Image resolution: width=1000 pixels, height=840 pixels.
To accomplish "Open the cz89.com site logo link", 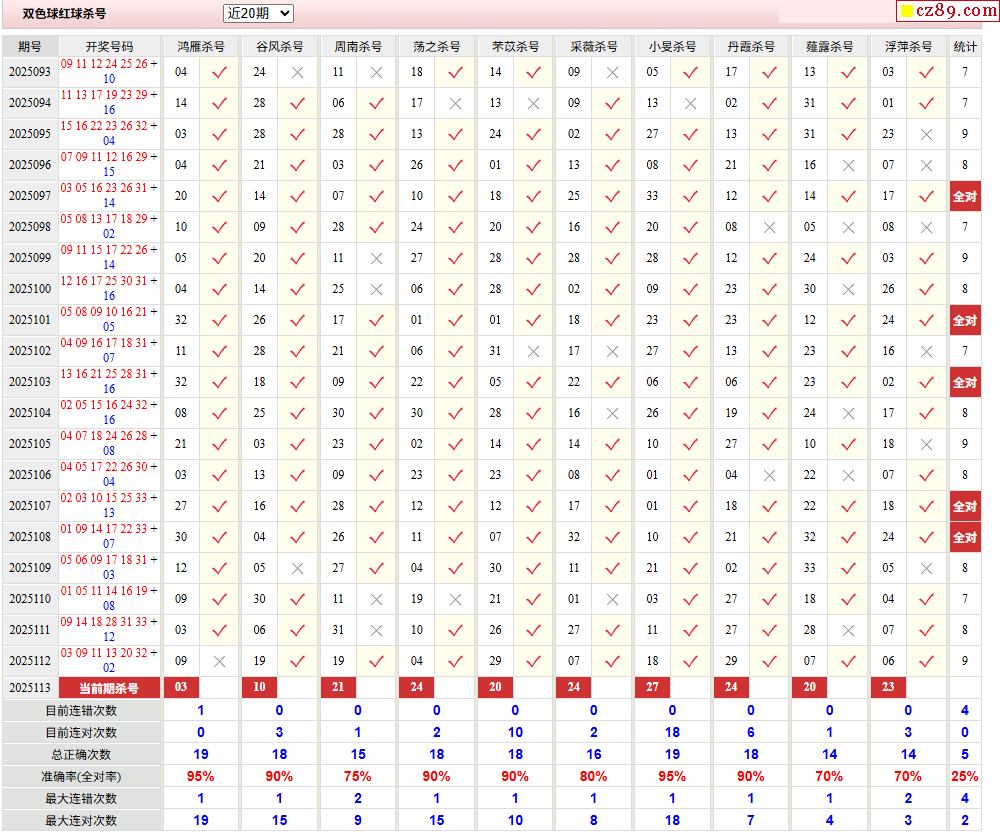I will 948,10.
